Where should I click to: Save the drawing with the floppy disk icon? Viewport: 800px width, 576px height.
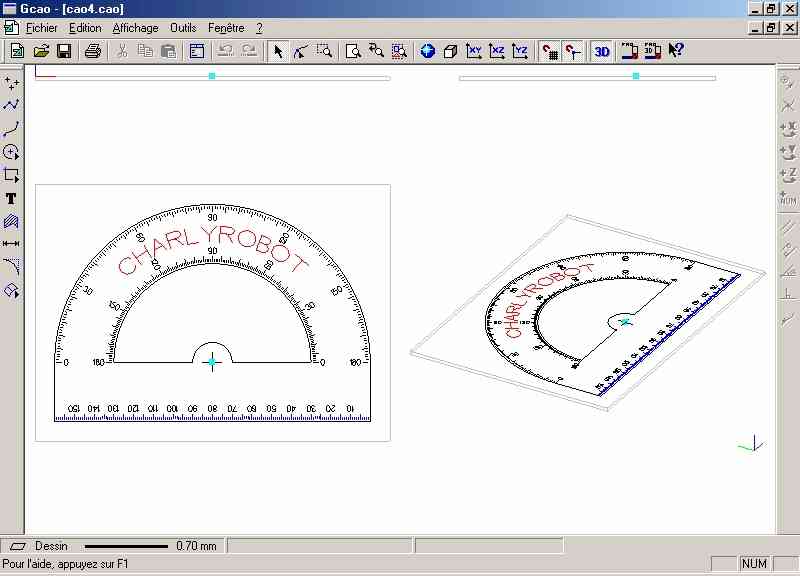(x=64, y=51)
